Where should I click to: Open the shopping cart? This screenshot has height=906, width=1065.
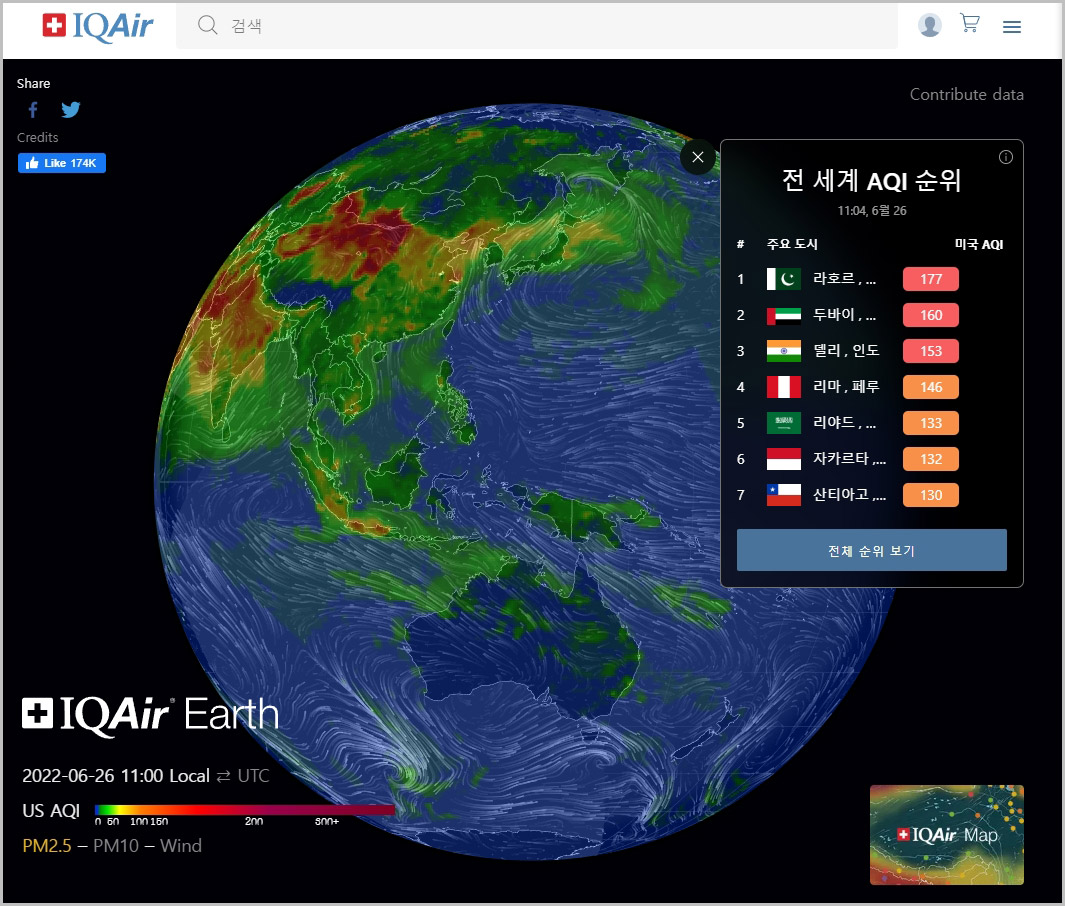[969, 24]
